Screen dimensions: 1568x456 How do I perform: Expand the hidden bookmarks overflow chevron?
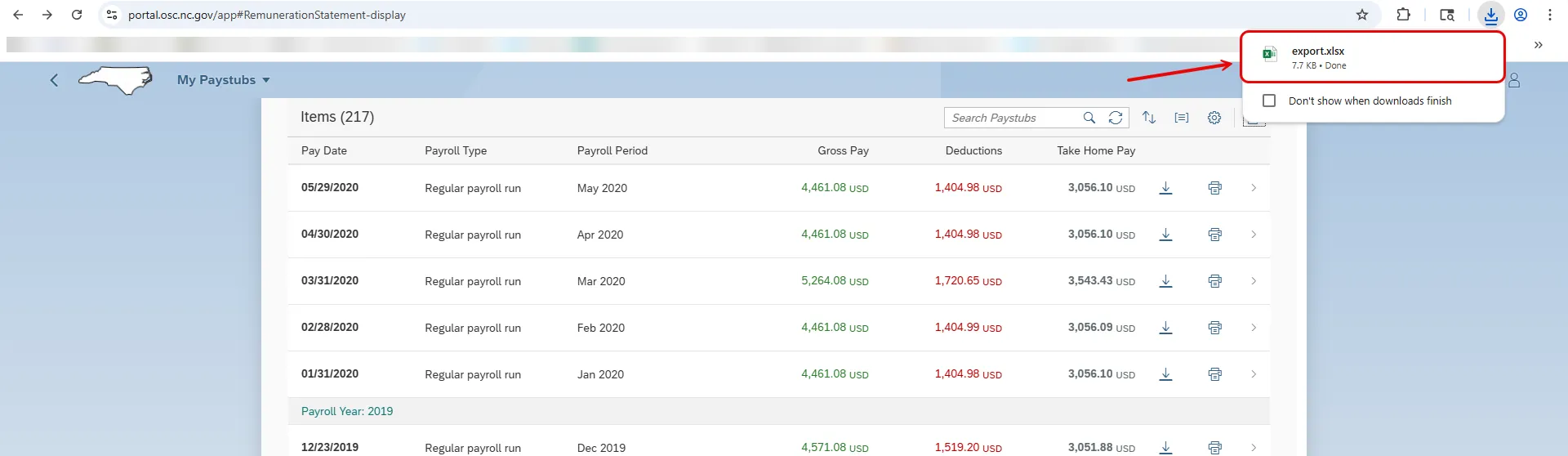1538,45
